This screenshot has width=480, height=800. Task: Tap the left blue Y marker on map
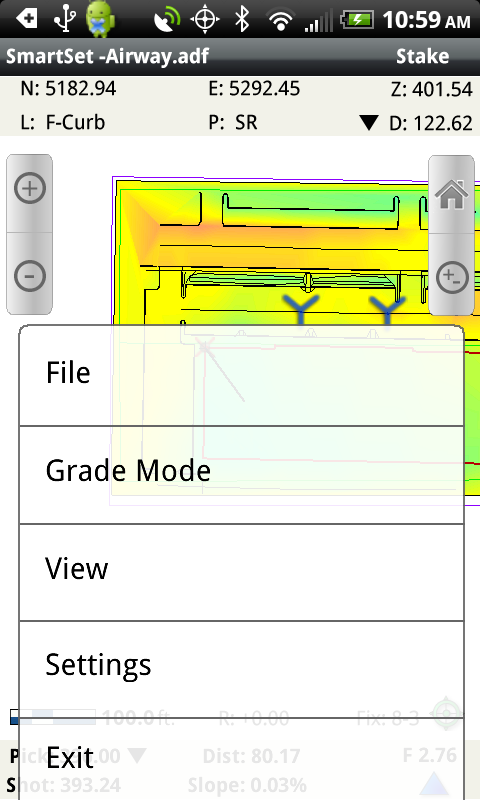click(301, 309)
